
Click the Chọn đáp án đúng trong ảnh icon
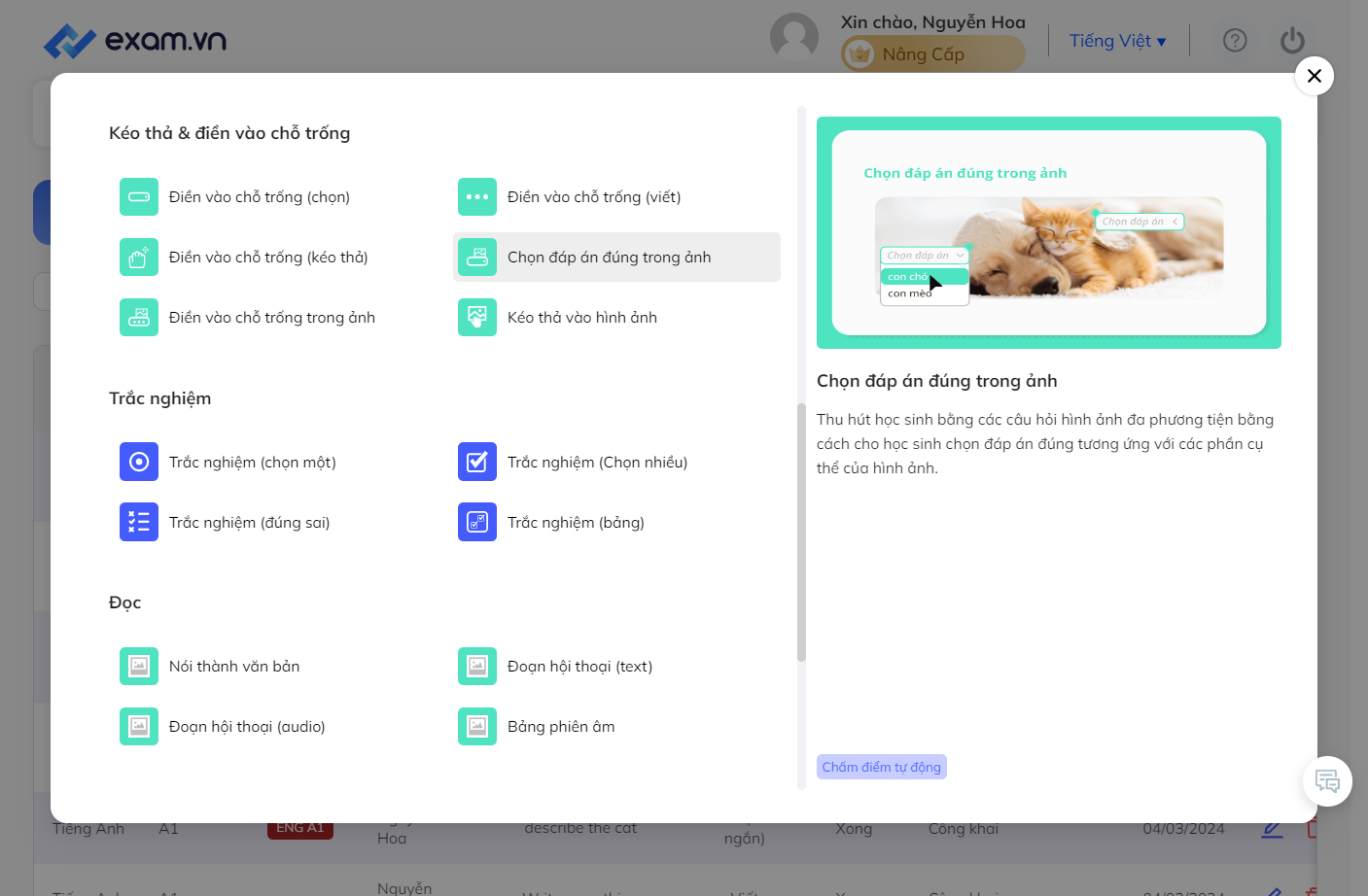(477, 257)
